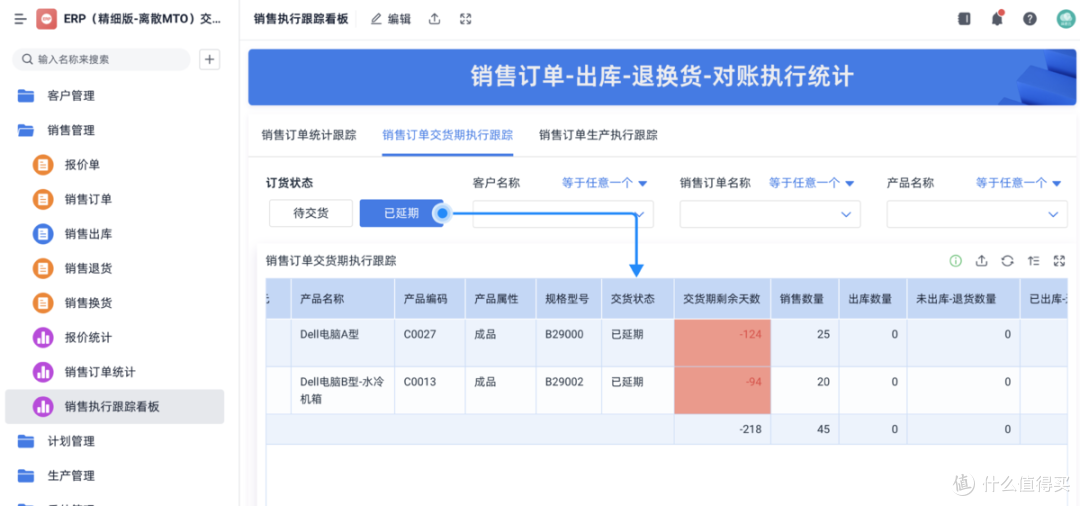The width and height of the screenshot is (1080, 506).
Task: Click the purple 销售订单统计 chart icon
Action: pos(43,372)
